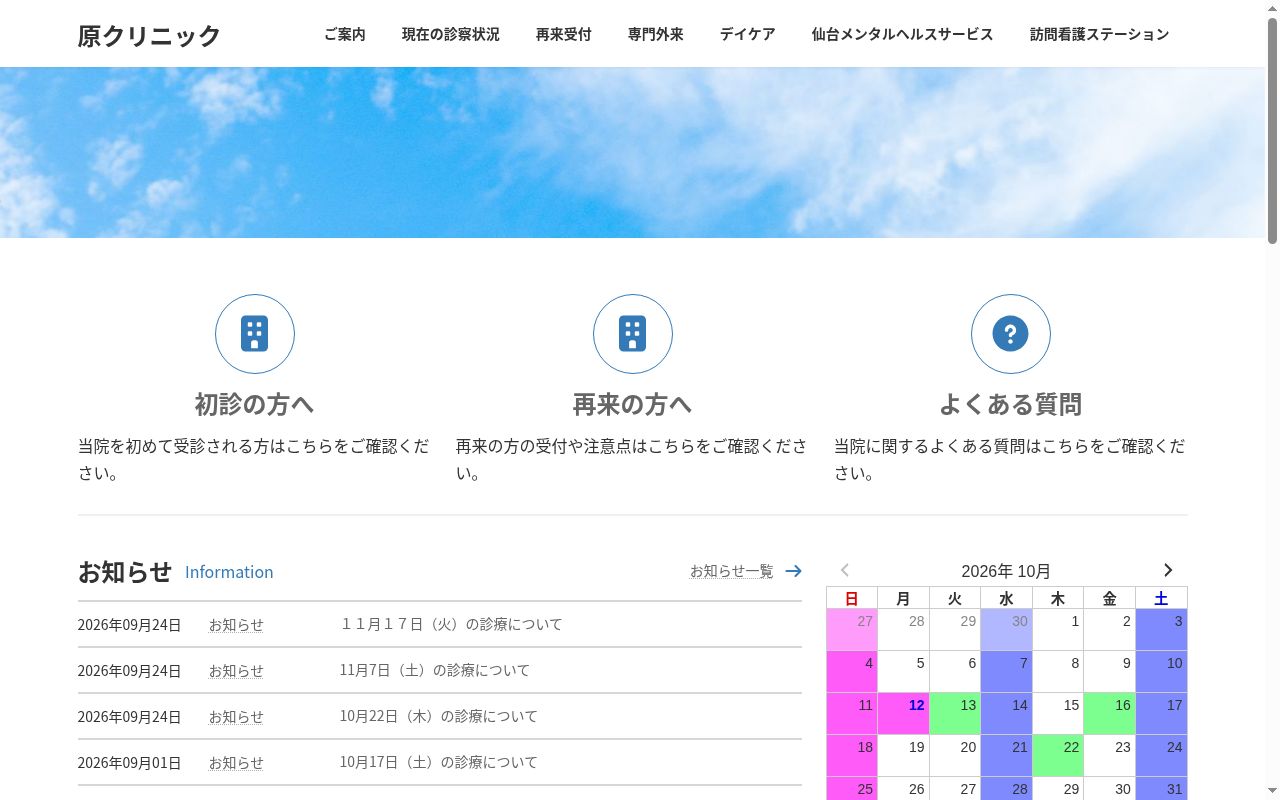The image size is (1280, 800).
Task: Open notice 10月17日（土）の診療について
Action: click(439, 762)
